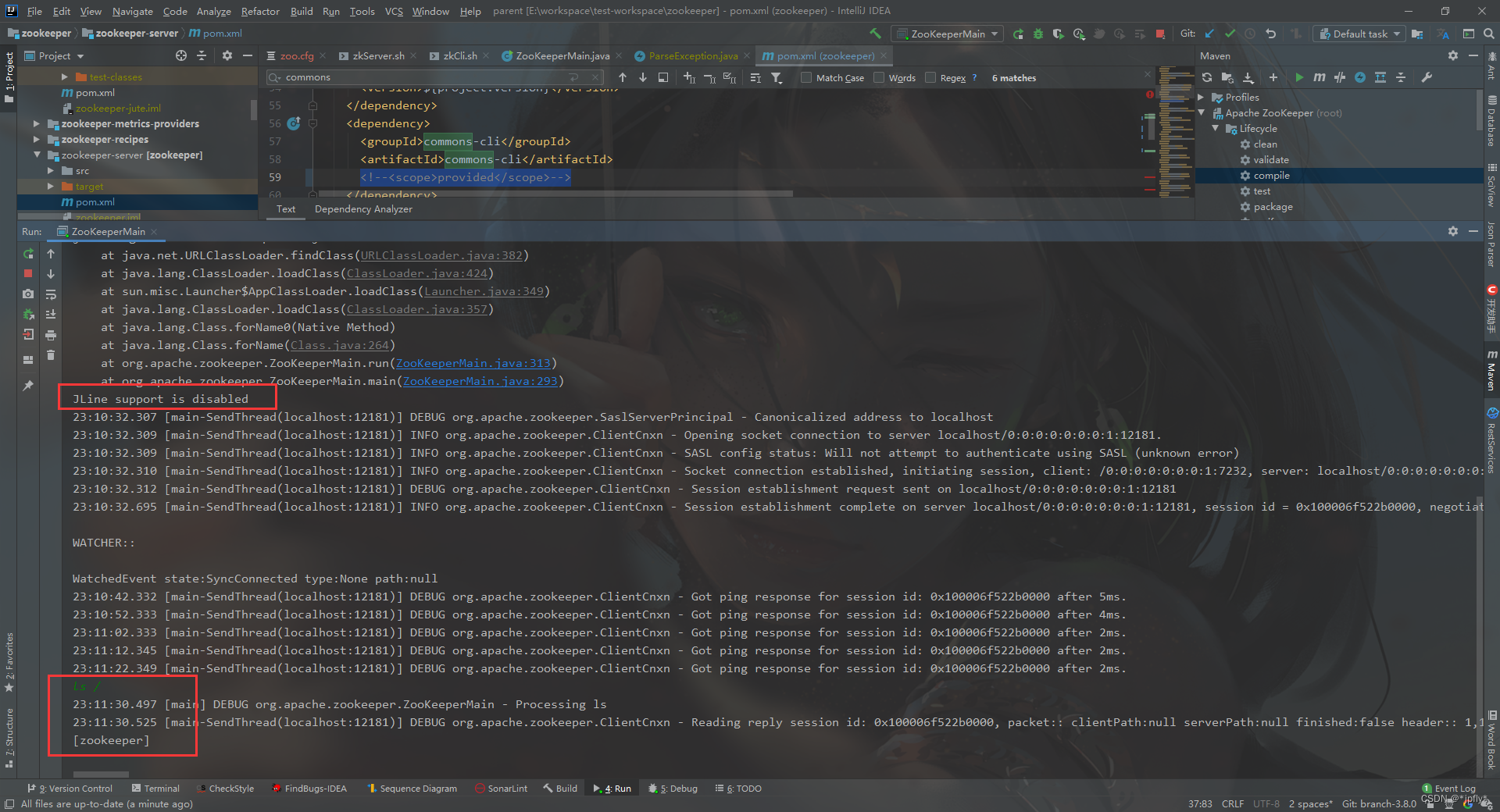Update project via Git blue arrow
Viewport: 1500px width, 812px height.
pyautogui.click(x=1209, y=34)
